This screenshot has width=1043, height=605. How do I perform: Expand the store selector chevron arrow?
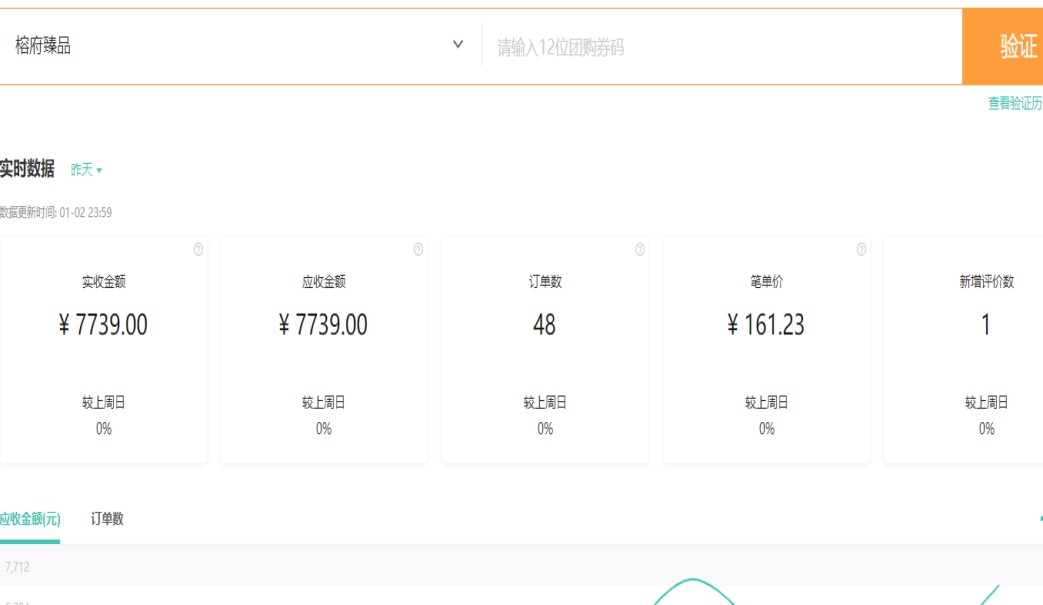458,45
